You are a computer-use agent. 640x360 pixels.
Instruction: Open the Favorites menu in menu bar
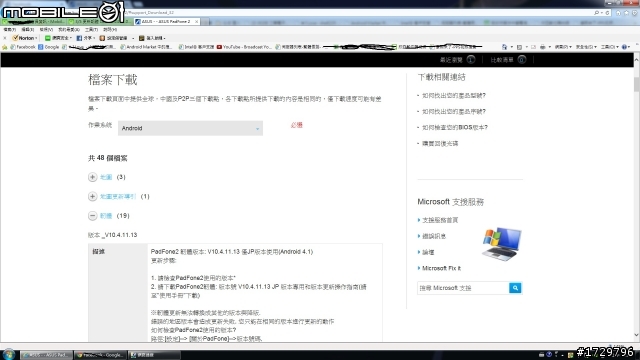tap(68, 29)
